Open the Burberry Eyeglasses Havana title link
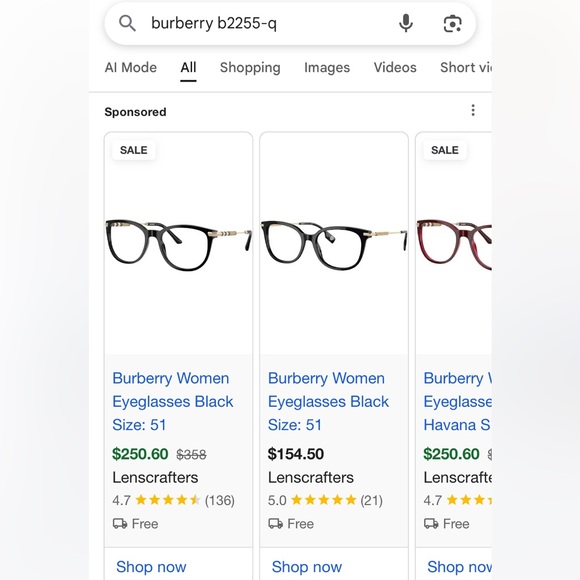The height and width of the screenshot is (580, 580). pyautogui.click(x=458, y=401)
